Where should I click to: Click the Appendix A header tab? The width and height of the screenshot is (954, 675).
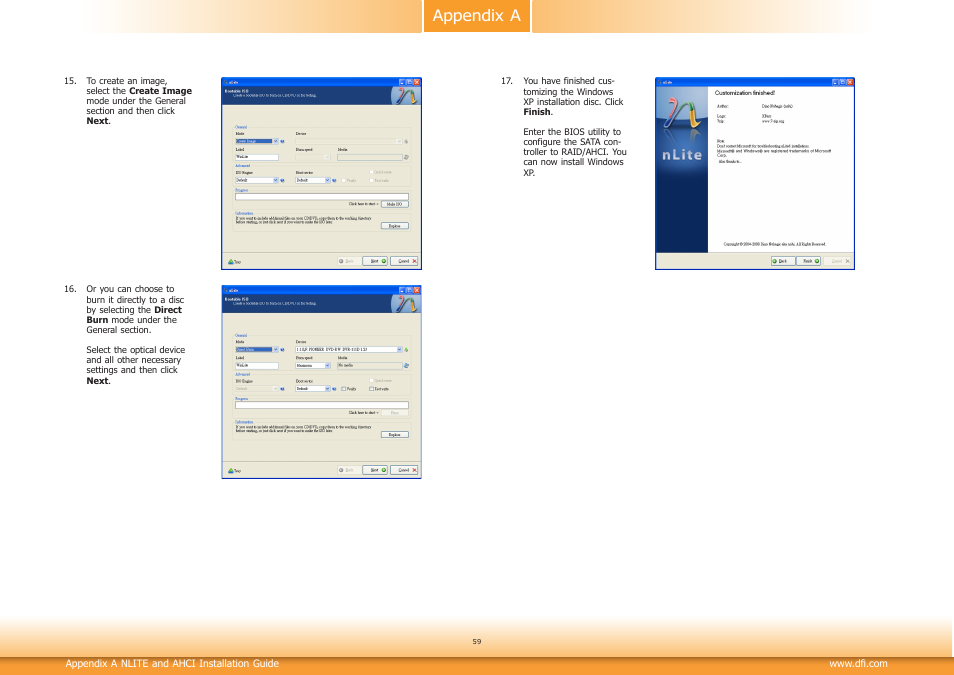[476, 16]
